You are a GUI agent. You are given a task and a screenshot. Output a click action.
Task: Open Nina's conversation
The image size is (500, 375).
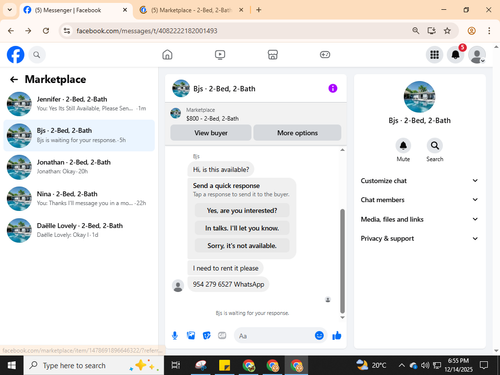(79, 199)
